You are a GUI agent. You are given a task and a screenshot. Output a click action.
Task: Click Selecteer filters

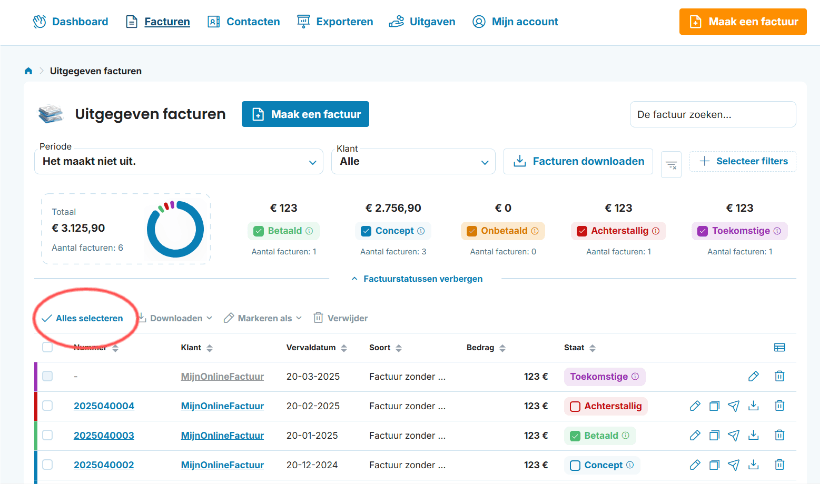[743, 161]
